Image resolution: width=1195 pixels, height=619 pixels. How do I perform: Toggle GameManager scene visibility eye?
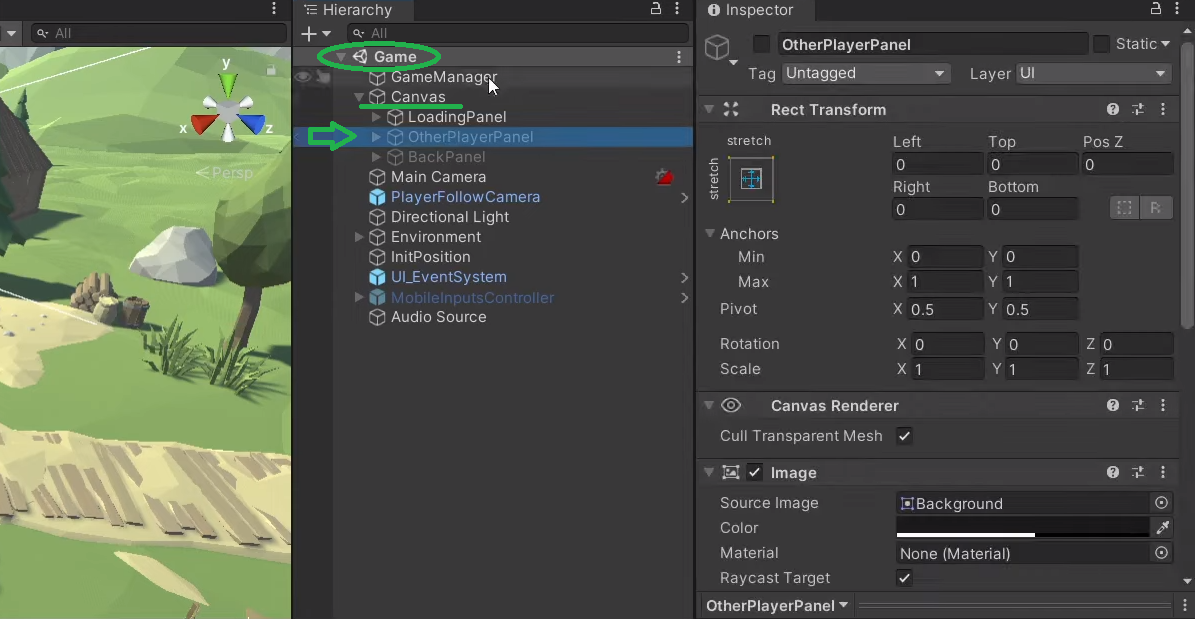303,77
